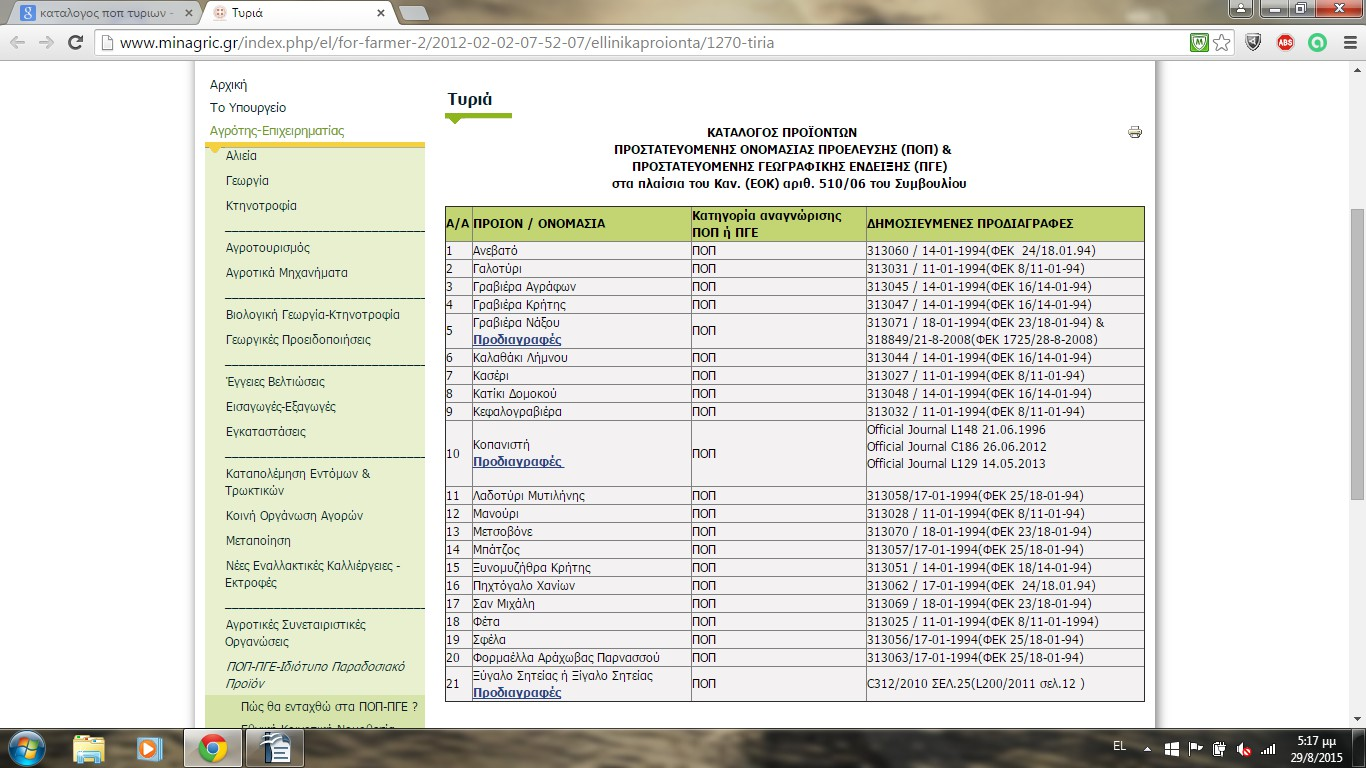Open the dark shield extension icon

pos(1253,43)
